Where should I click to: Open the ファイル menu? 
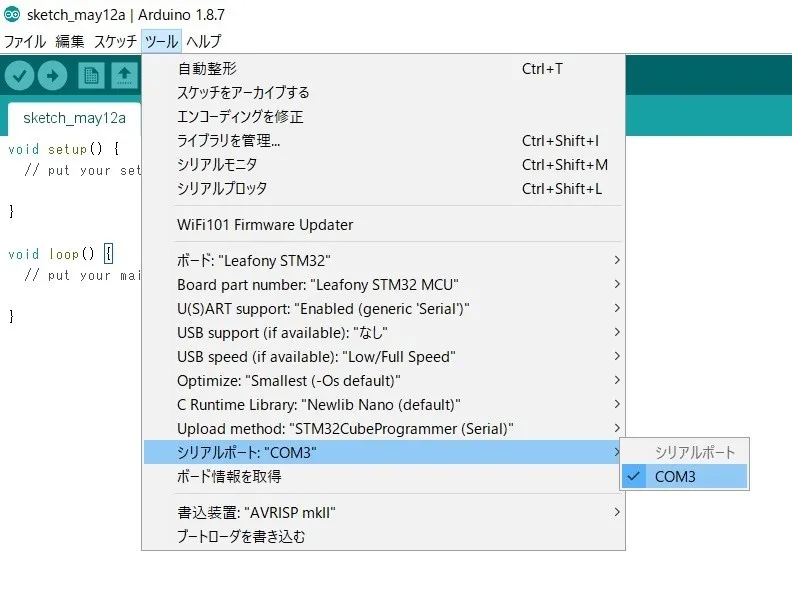(x=25, y=42)
